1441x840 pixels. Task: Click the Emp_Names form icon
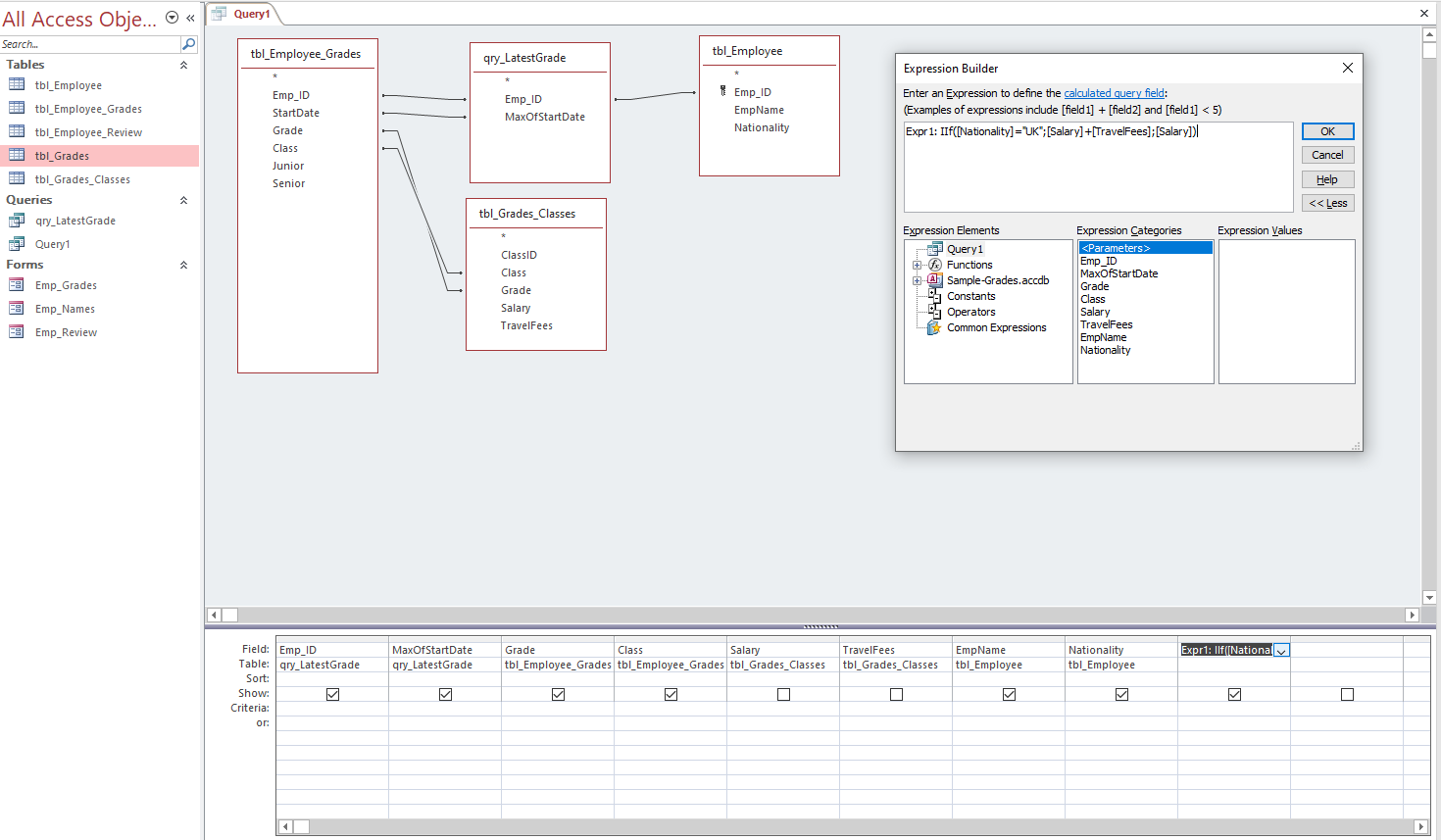point(17,309)
